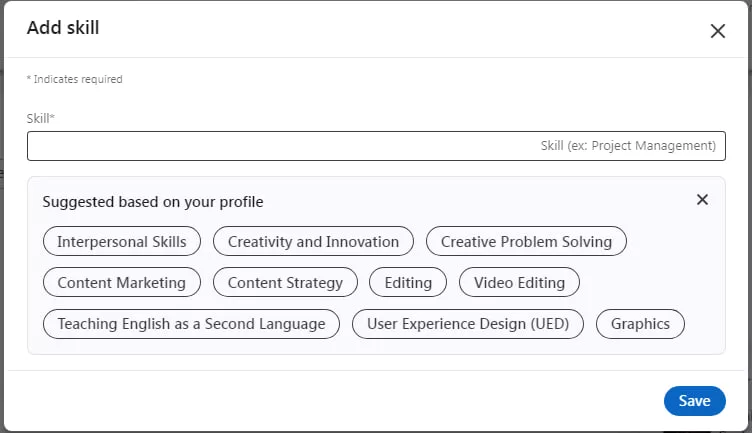Image resolution: width=752 pixels, height=433 pixels.
Task: Choose User Experience Design (UED) chip
Action: click(468, 324)
